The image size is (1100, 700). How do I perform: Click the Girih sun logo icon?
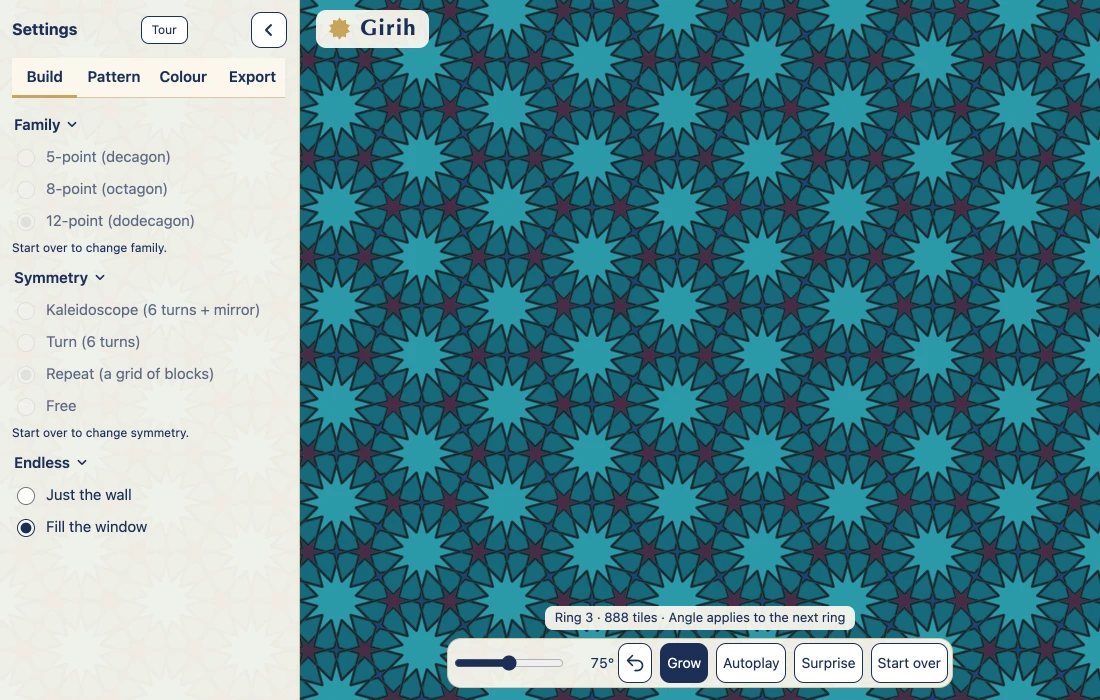pos(340,28)
